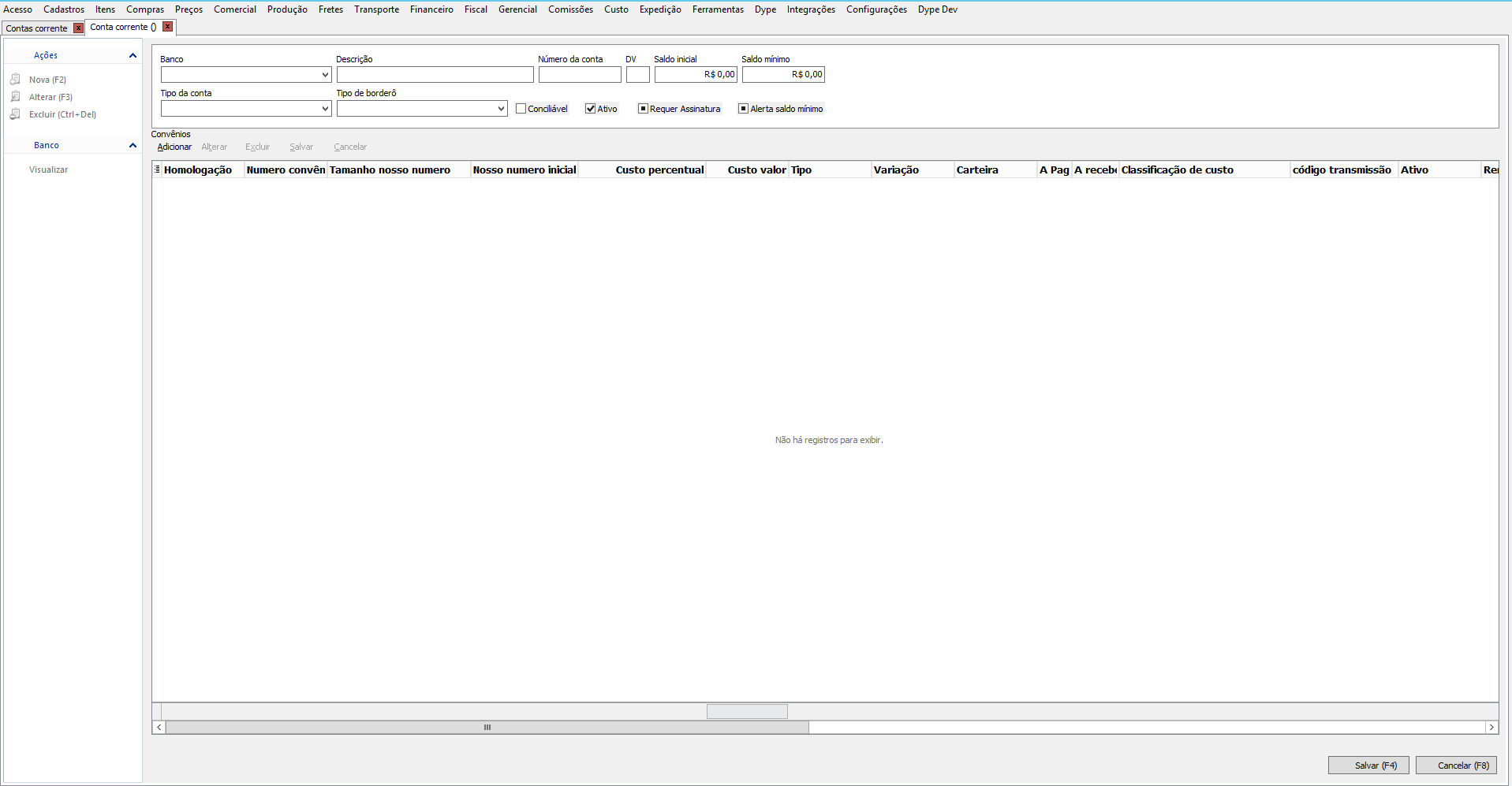Open the Expedição menu

(660, 9)
